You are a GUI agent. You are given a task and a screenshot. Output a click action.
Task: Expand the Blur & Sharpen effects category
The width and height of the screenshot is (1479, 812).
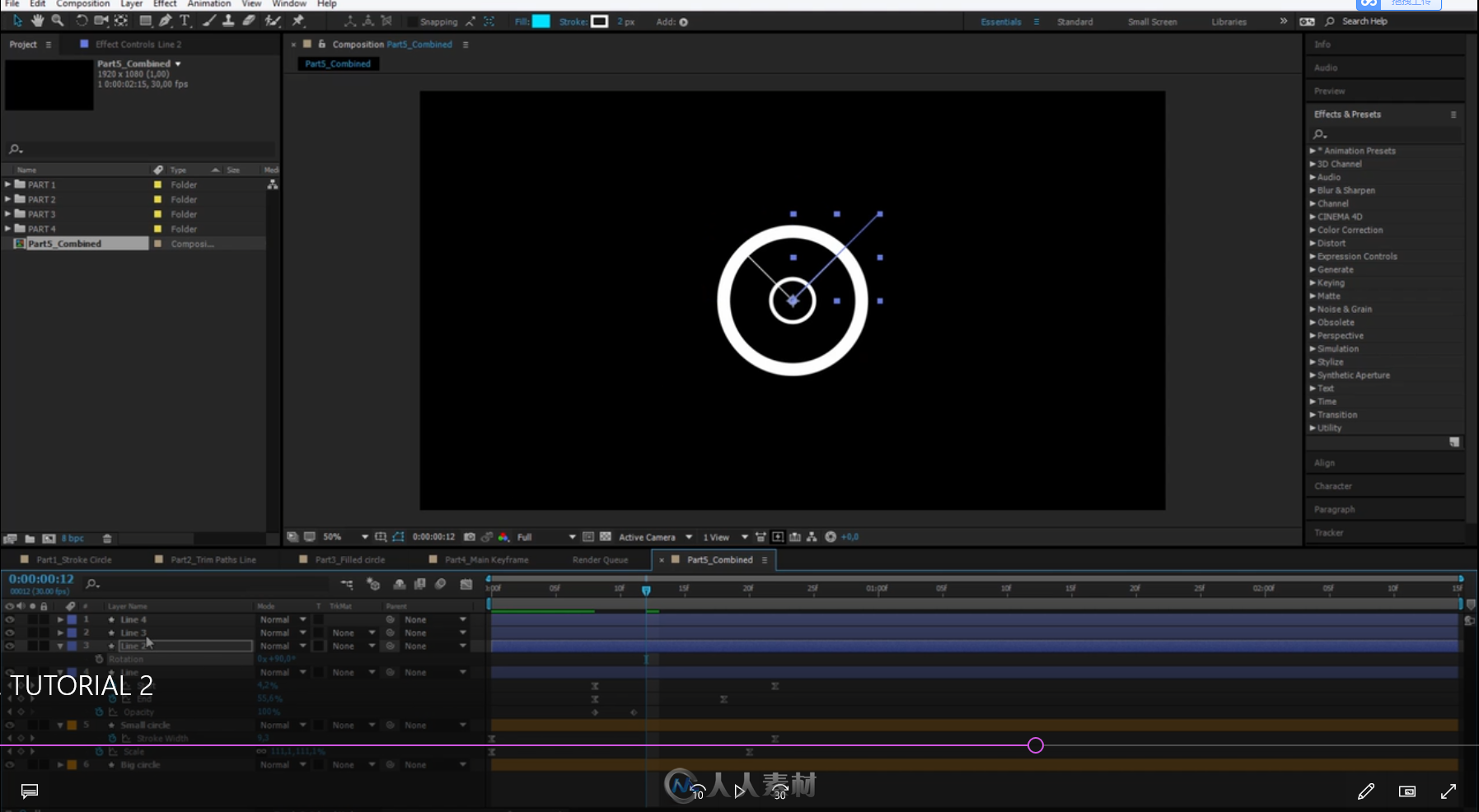pos(1313,190)
